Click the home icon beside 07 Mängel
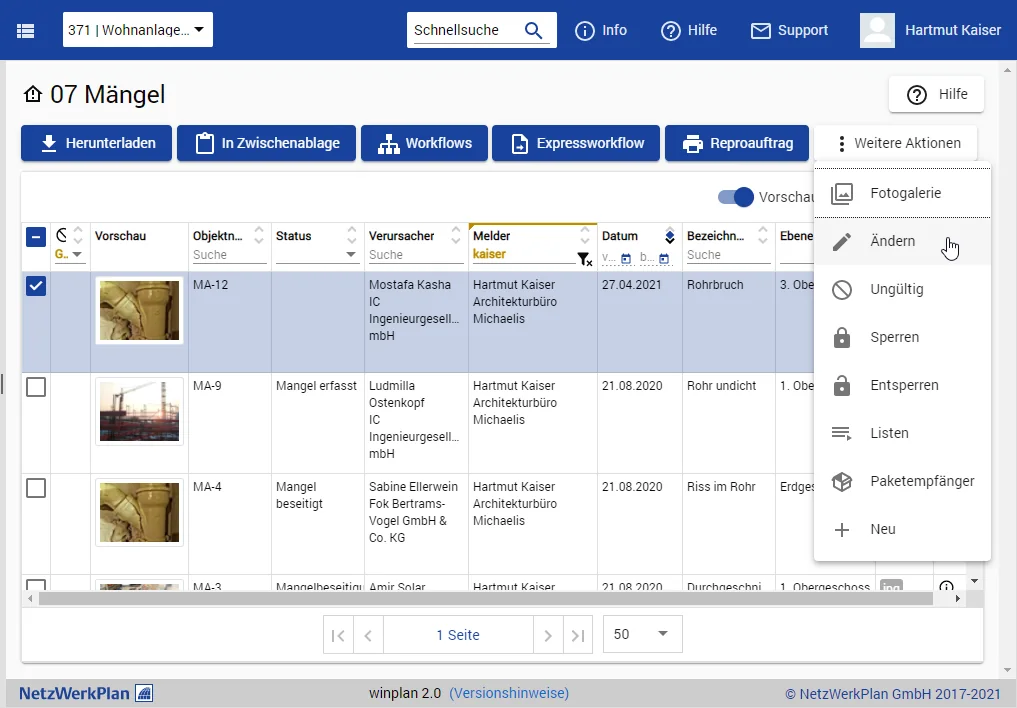 click(x=32, y=95)
